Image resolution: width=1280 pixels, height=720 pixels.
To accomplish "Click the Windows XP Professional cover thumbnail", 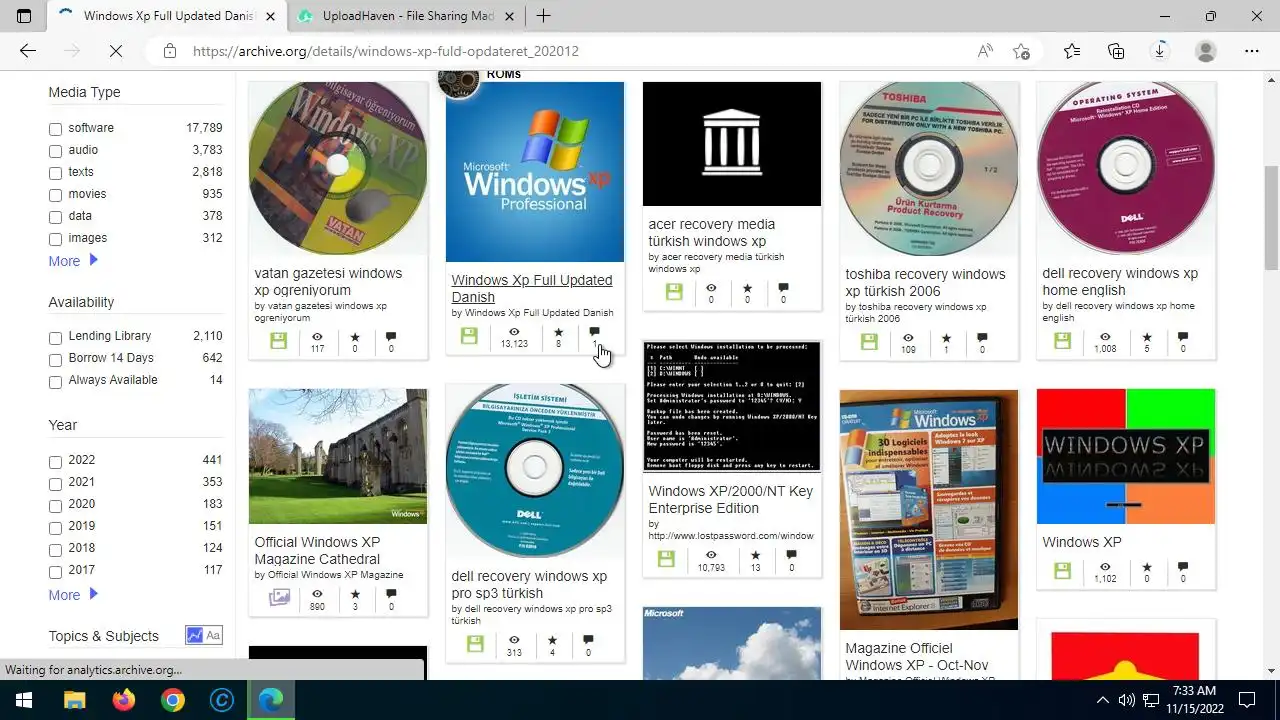I will 535,172.
